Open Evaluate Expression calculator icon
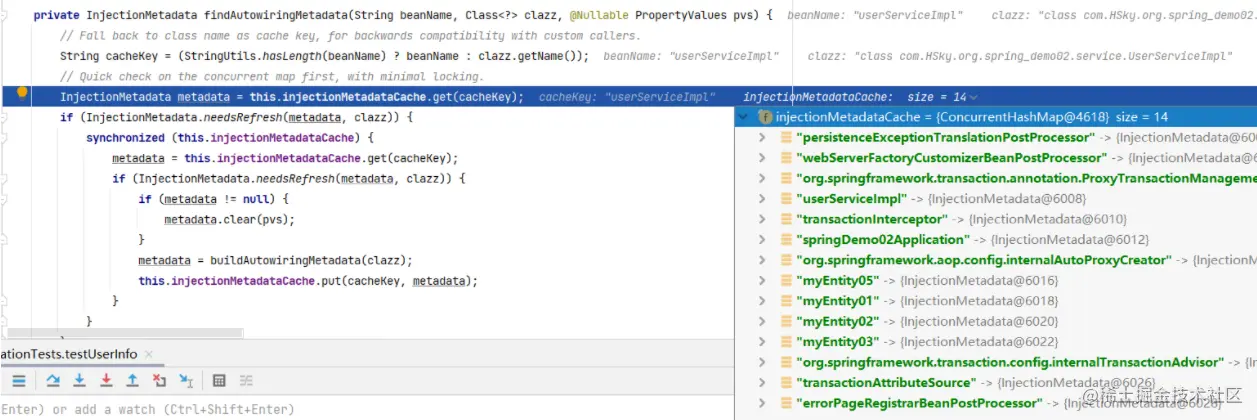Image resolution: width=1257 pixels, height=420 pixels. coord(219,381)
